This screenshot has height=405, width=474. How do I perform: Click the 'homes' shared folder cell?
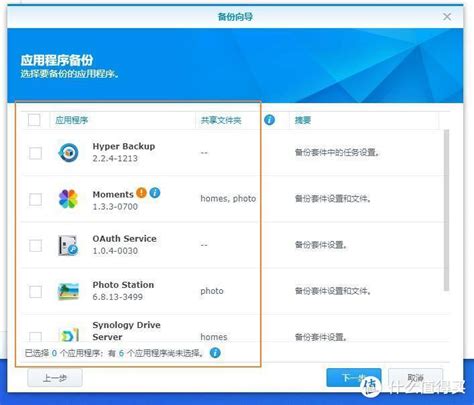point(214,337)
